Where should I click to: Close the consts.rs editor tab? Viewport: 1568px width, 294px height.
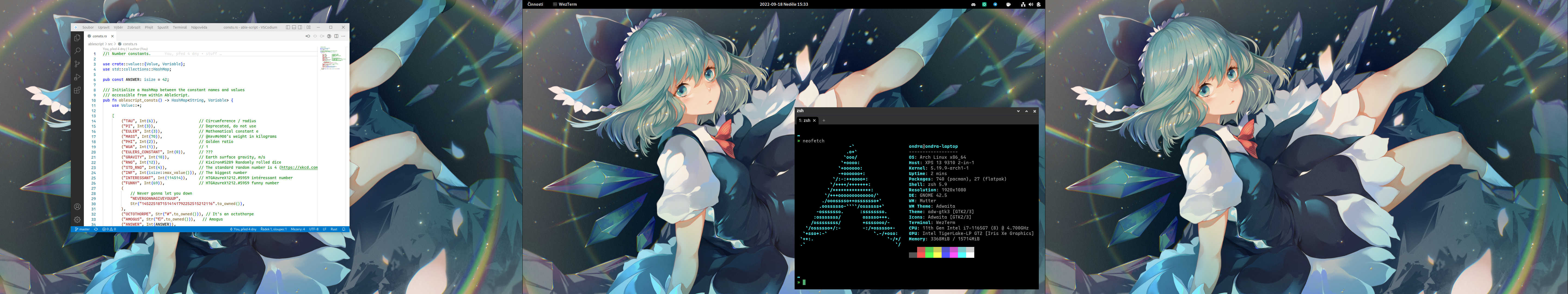tap(113, 36)
